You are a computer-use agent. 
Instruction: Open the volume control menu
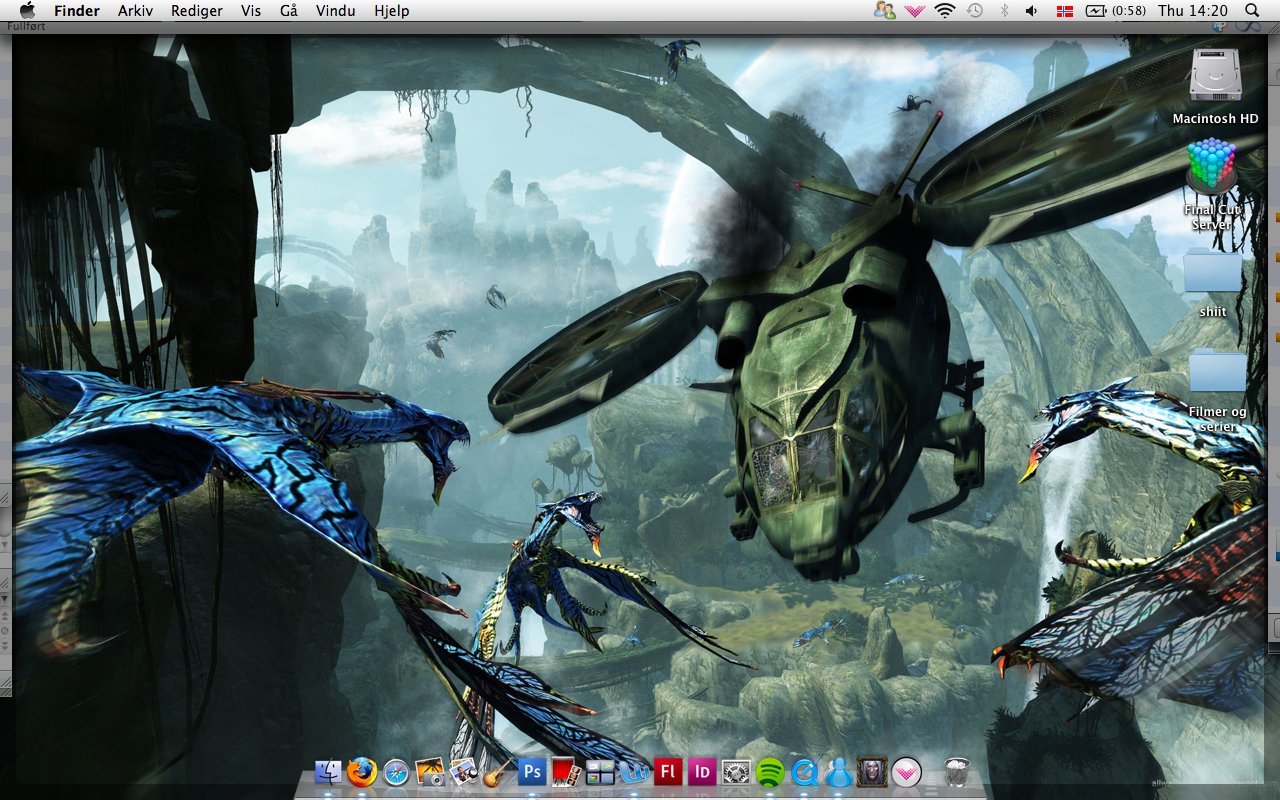click(1032, 10)
